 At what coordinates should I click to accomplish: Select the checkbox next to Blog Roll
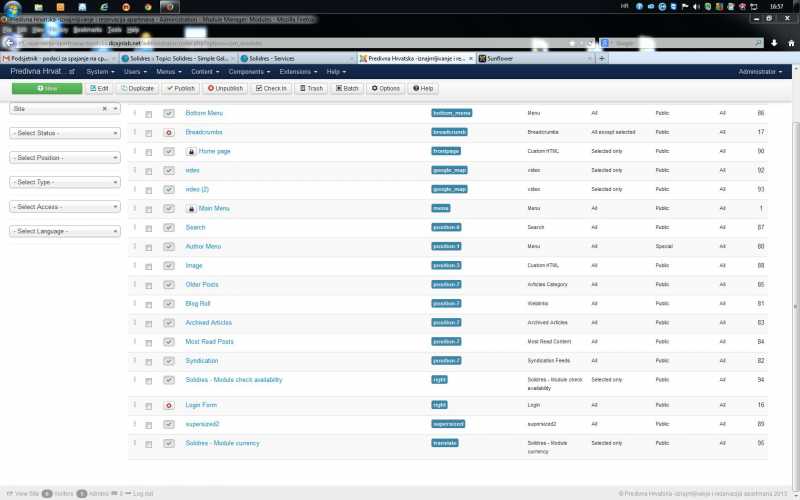149,303
